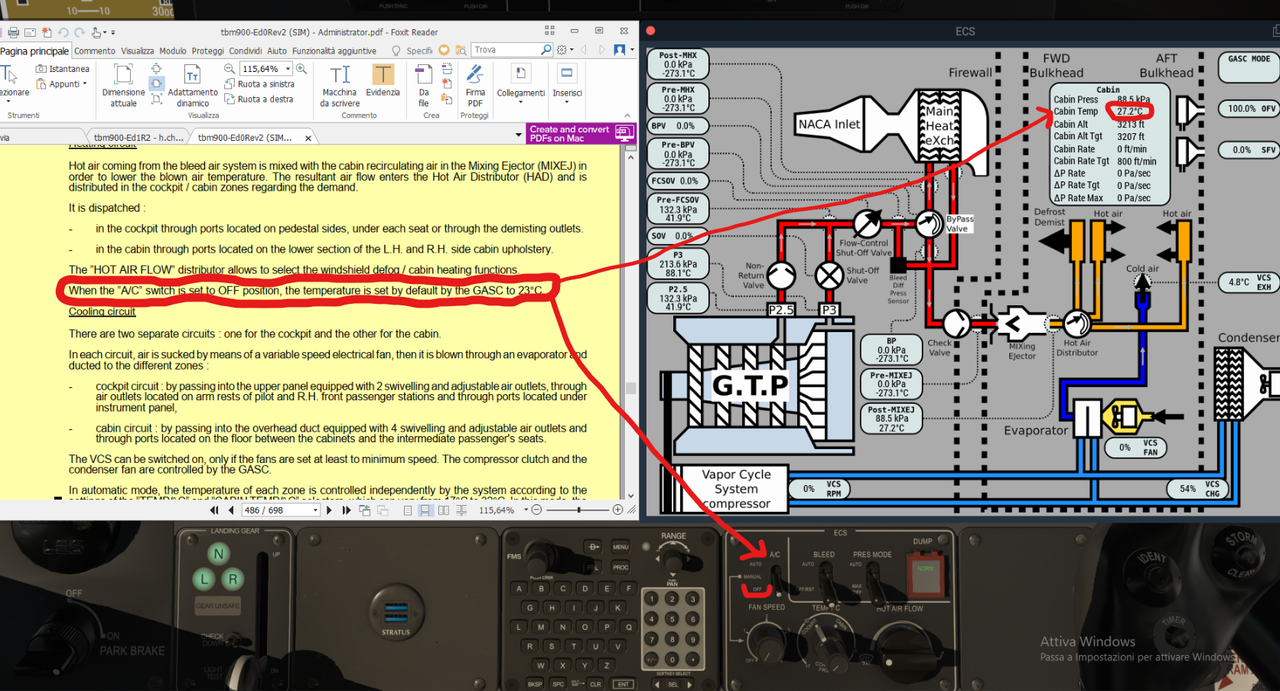
Task: Select facing pages view mode
Action: coord(443,510)
